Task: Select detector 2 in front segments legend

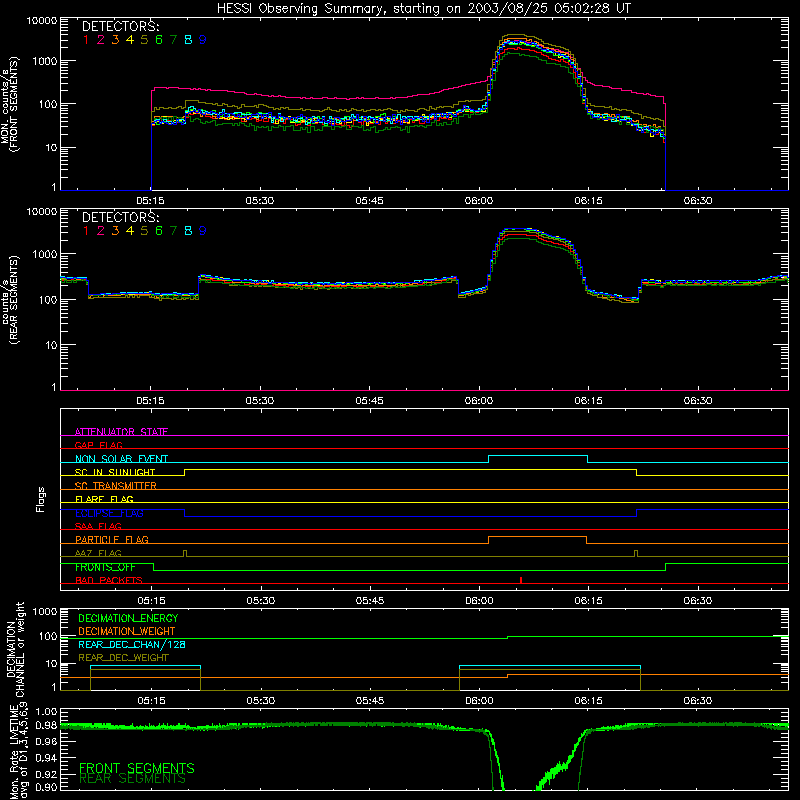Action: pos(101,40)
